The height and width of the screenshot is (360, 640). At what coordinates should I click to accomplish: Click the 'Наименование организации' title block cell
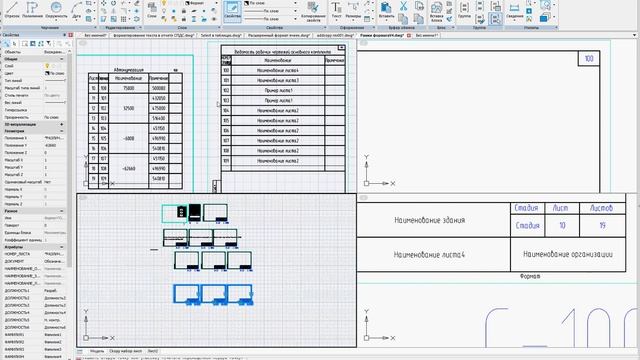click(568, 254)
